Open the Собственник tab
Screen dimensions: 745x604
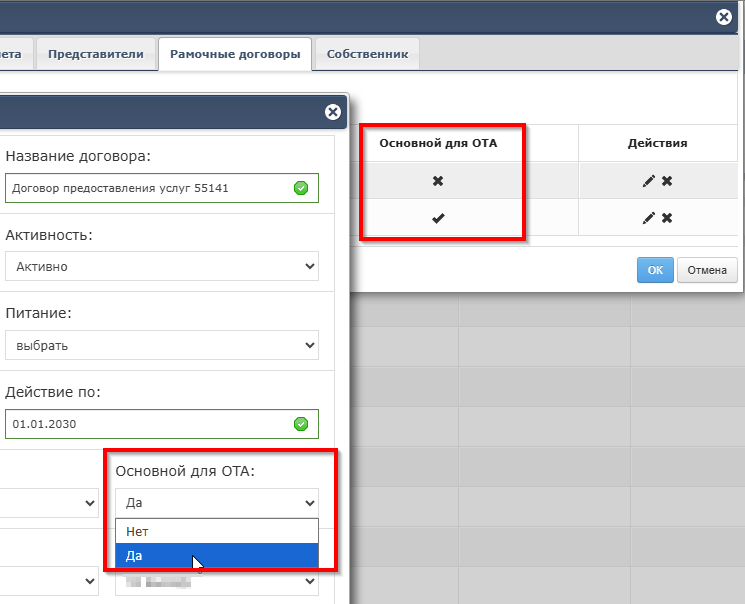(x=367, y=54)
